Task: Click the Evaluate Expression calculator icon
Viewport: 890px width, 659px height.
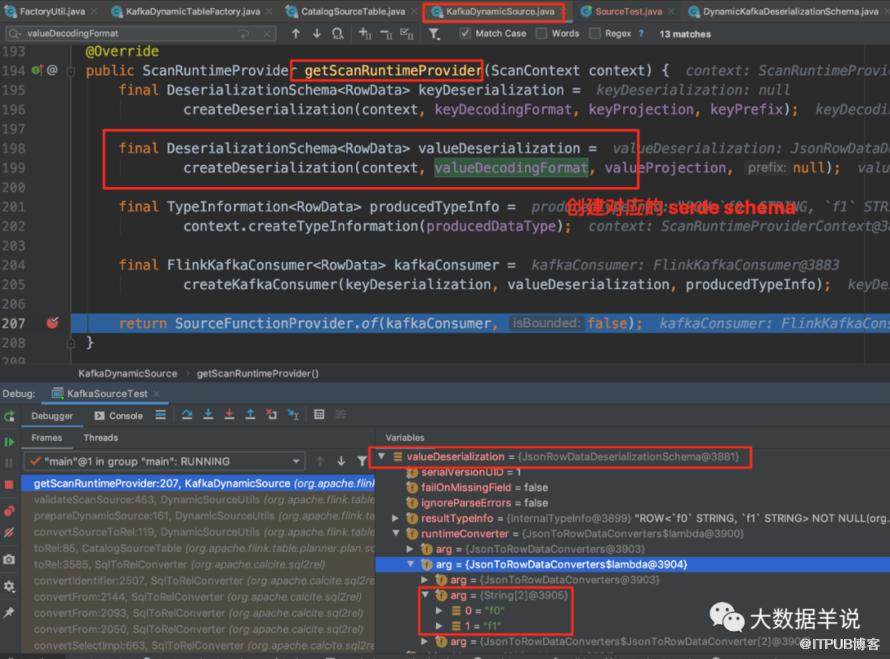Action: [319, 415]
